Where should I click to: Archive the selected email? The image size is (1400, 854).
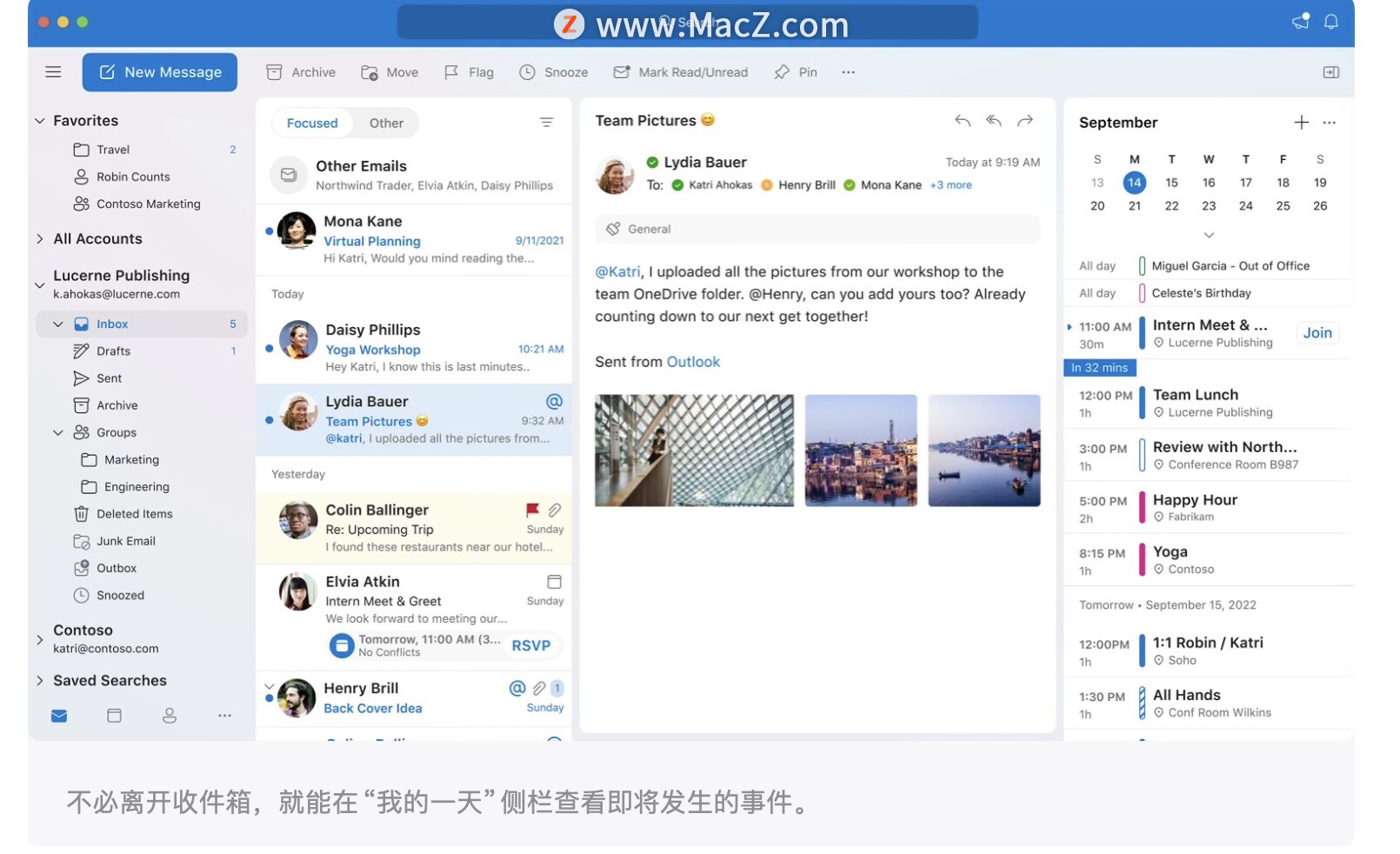[301, 72]
